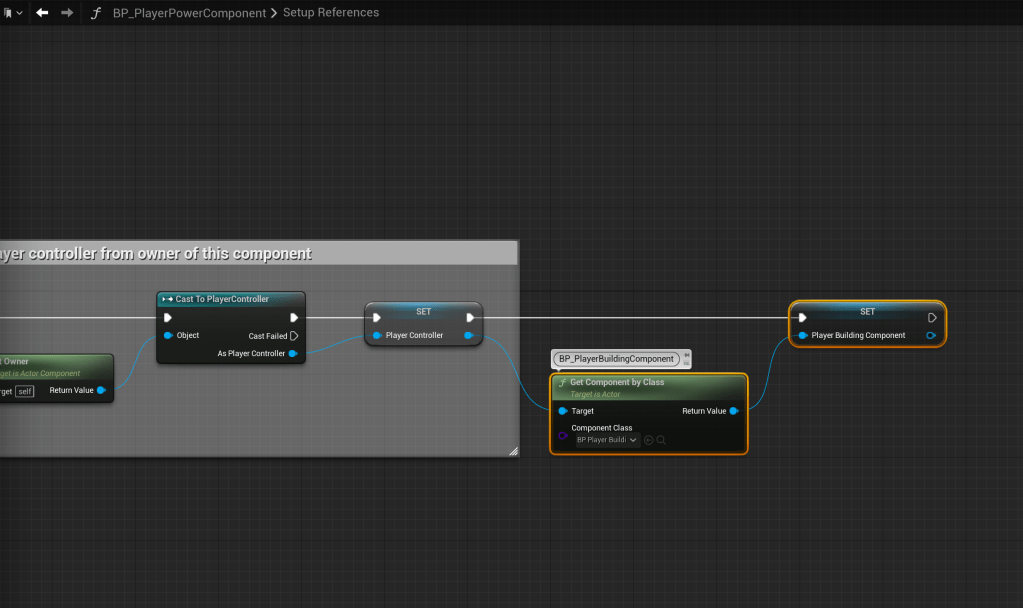Click the As Player Controller output pin
The height and width of the screenshot is (608, 1023).
pyautogui.click(x=293, y=354)
